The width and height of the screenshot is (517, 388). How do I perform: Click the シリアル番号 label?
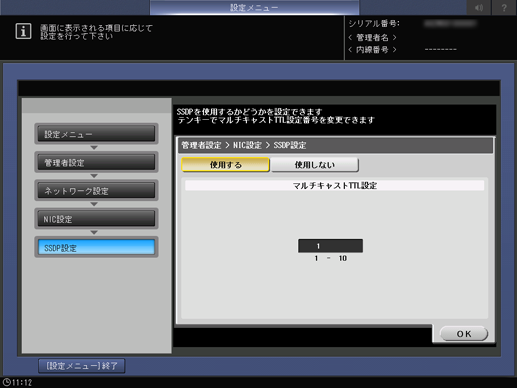point(374,23)
